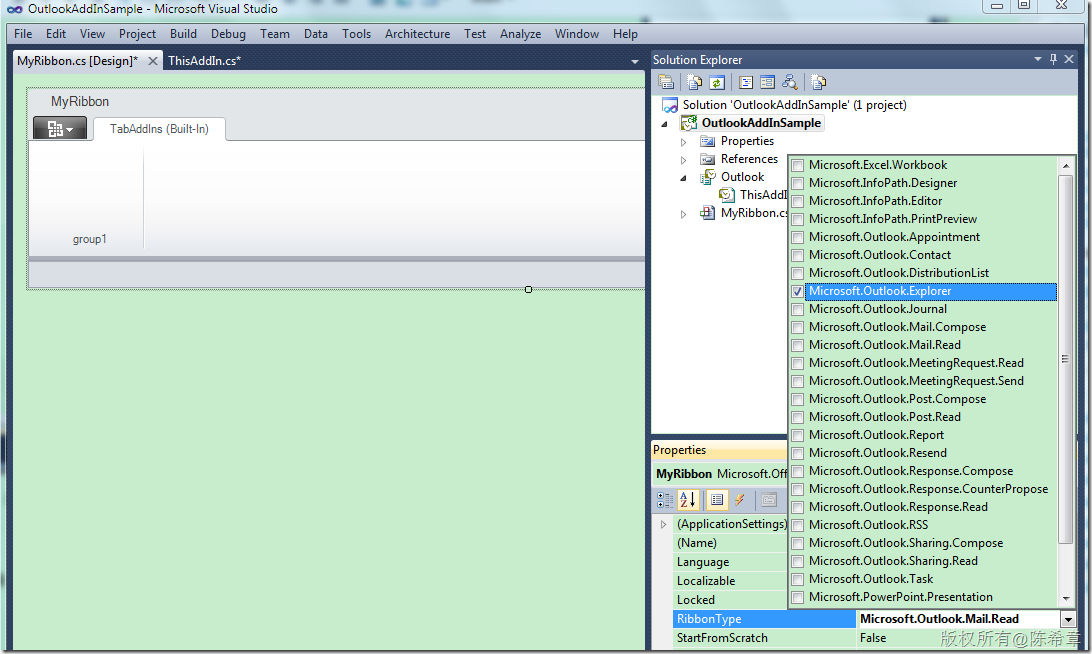The image size is (1092, 654).
Task: Close the Solution Explorer panel
Action: 1069,59
